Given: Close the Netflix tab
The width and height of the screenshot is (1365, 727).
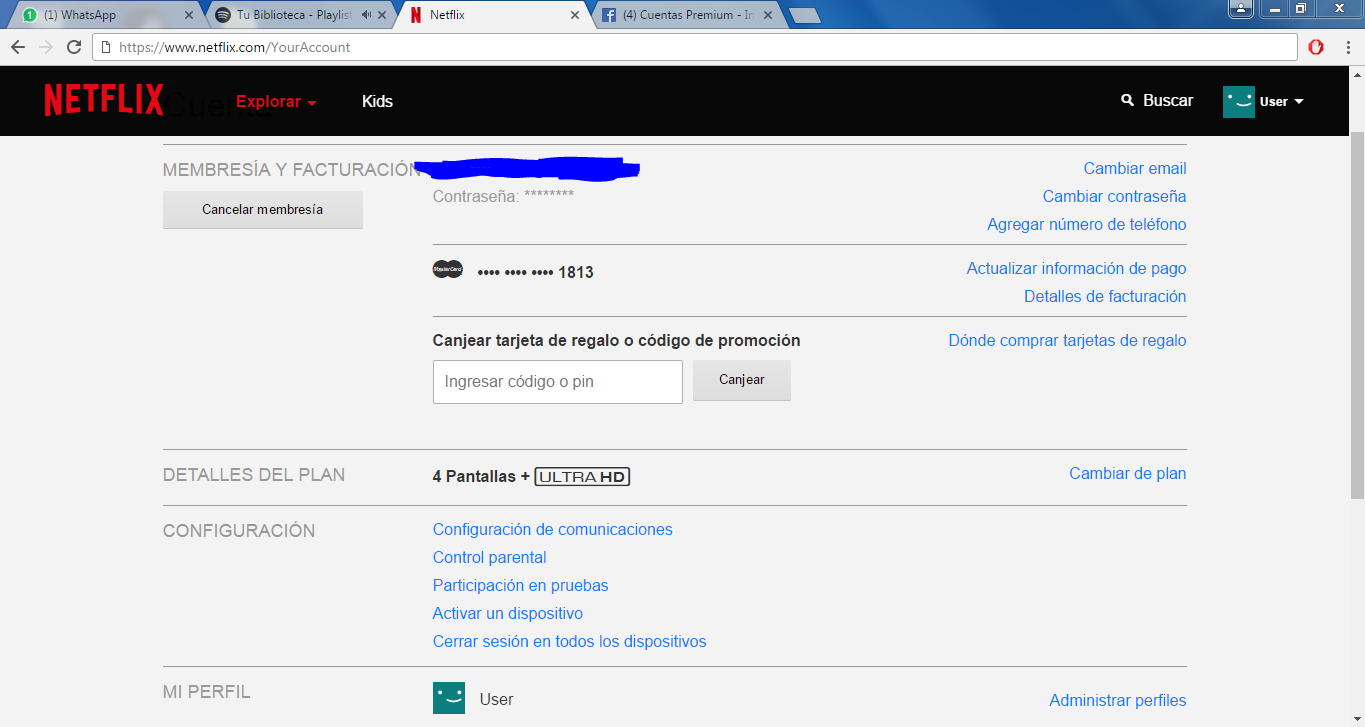Looking at the screenshot, I should click(574, 15).
